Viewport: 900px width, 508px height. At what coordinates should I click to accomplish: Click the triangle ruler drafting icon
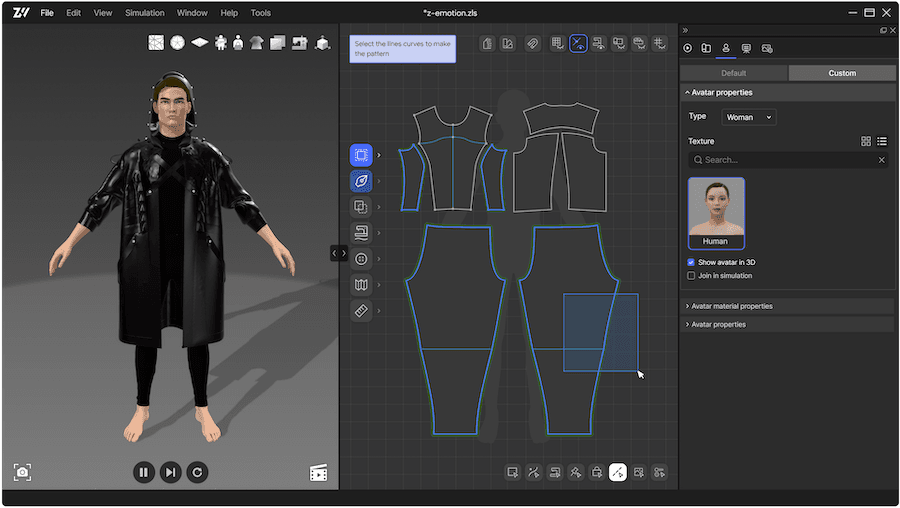[x=508, y=43]
